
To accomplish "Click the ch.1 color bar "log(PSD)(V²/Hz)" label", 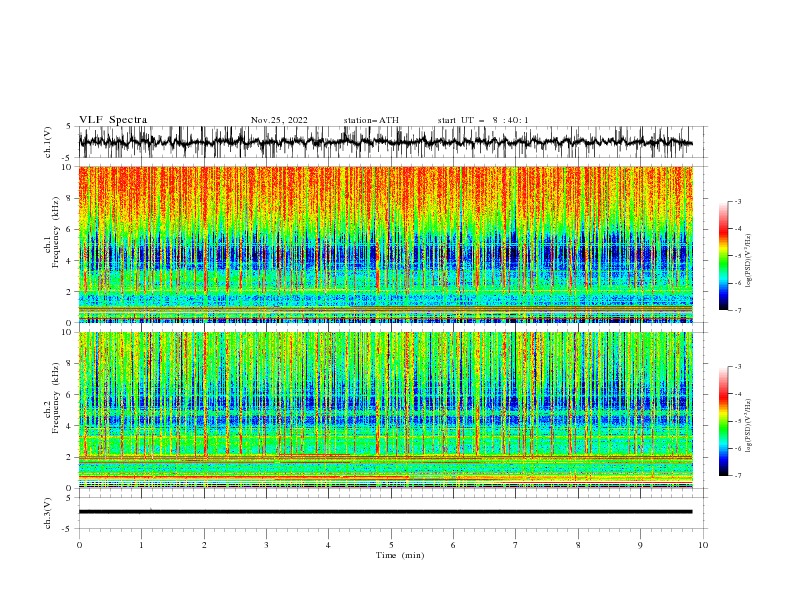I will 749,261.
